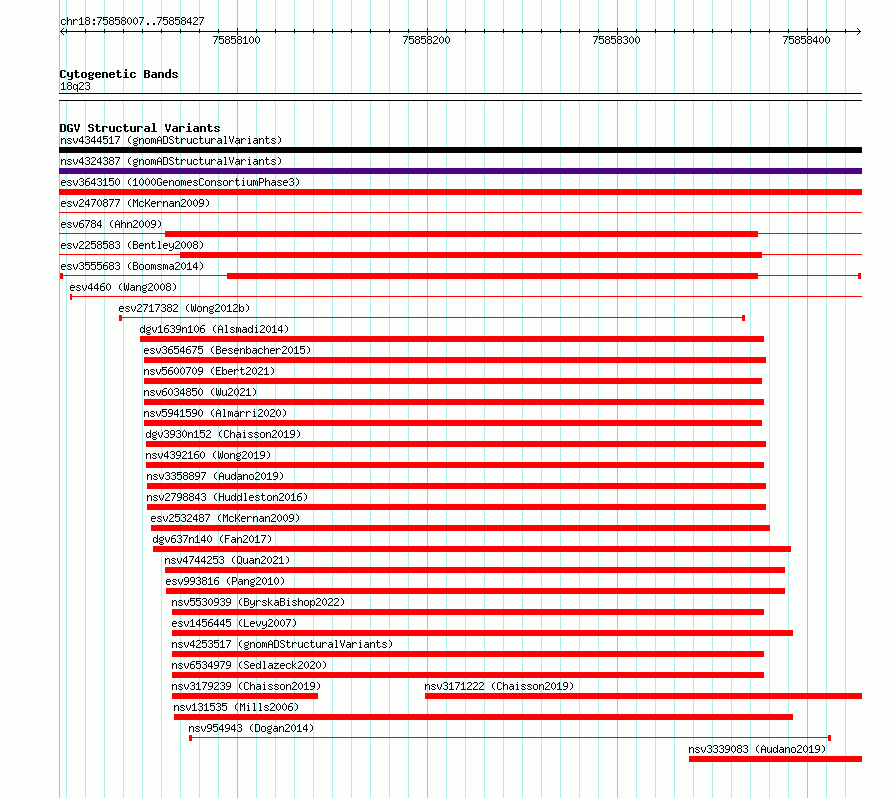Screen dimensions: 890x798
Task: Open nsv5530939 (ByrskaBishop2022) variant
Action: pyautogui.click(x=258, y=602)
